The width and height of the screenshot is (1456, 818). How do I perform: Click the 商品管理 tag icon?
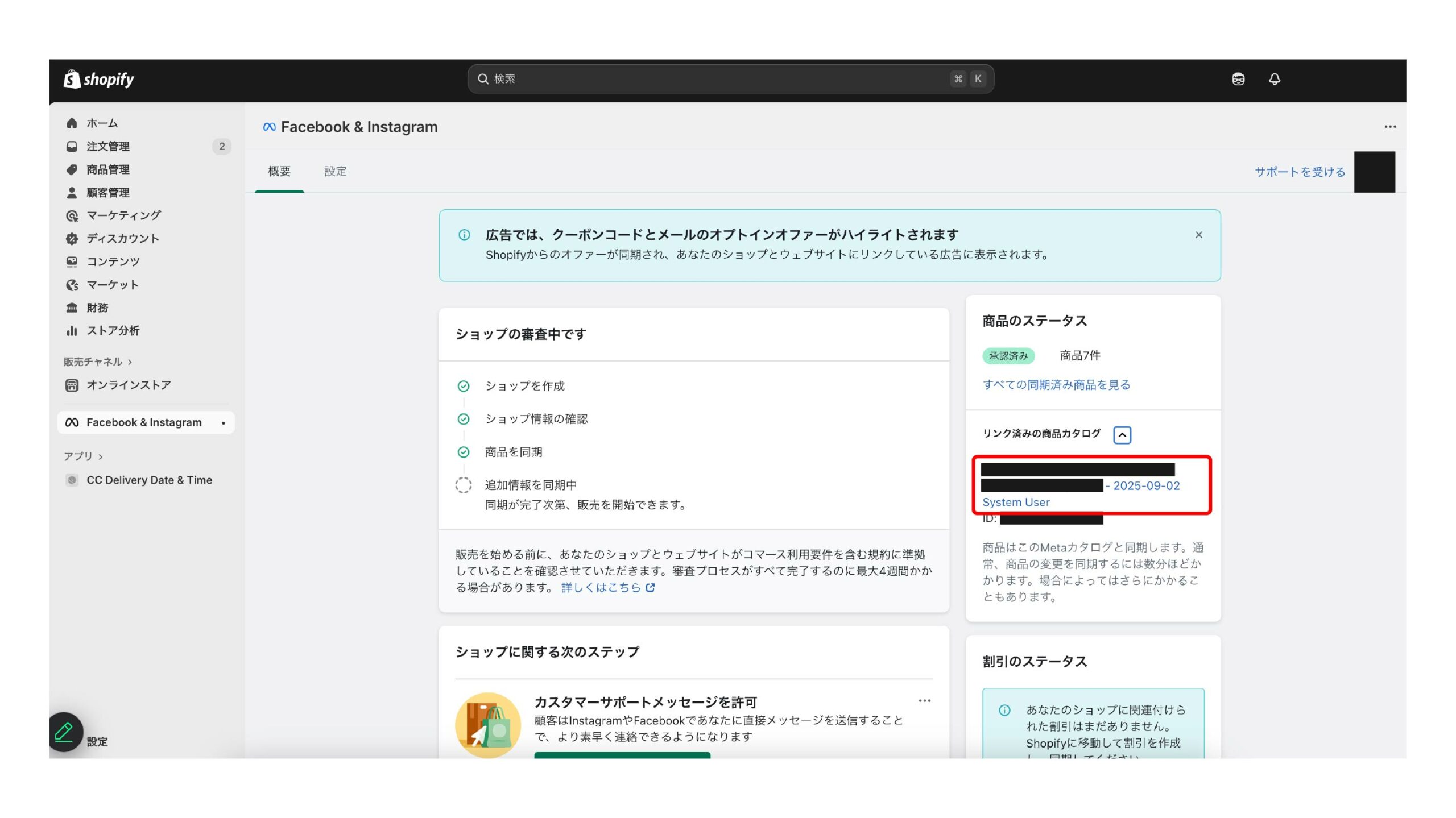point(72,169)
